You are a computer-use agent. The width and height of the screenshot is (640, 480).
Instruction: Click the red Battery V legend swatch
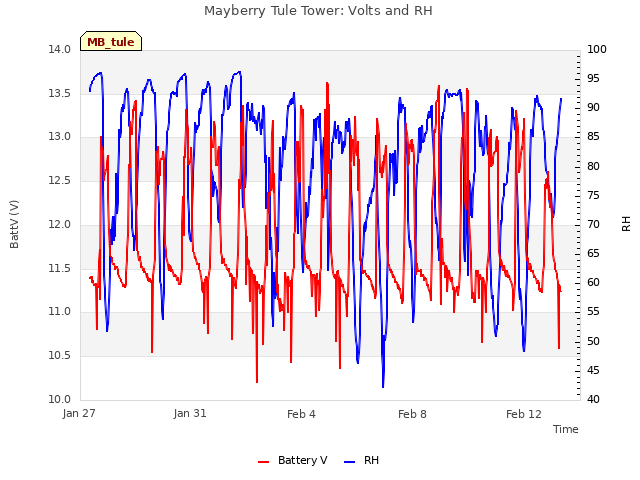click(x=264, y=462)
